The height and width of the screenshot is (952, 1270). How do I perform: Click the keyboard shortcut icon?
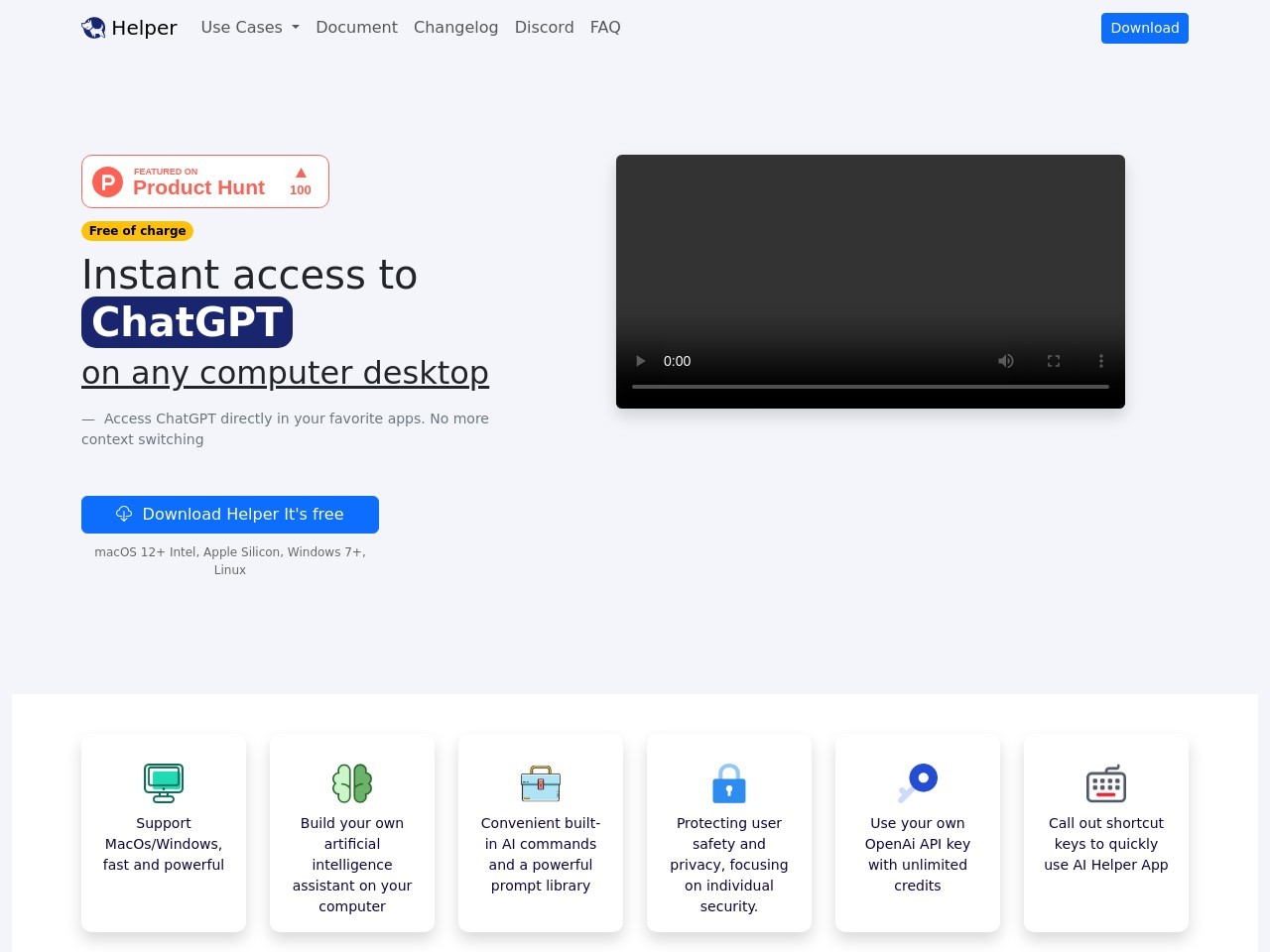[x=1106, y=782]
